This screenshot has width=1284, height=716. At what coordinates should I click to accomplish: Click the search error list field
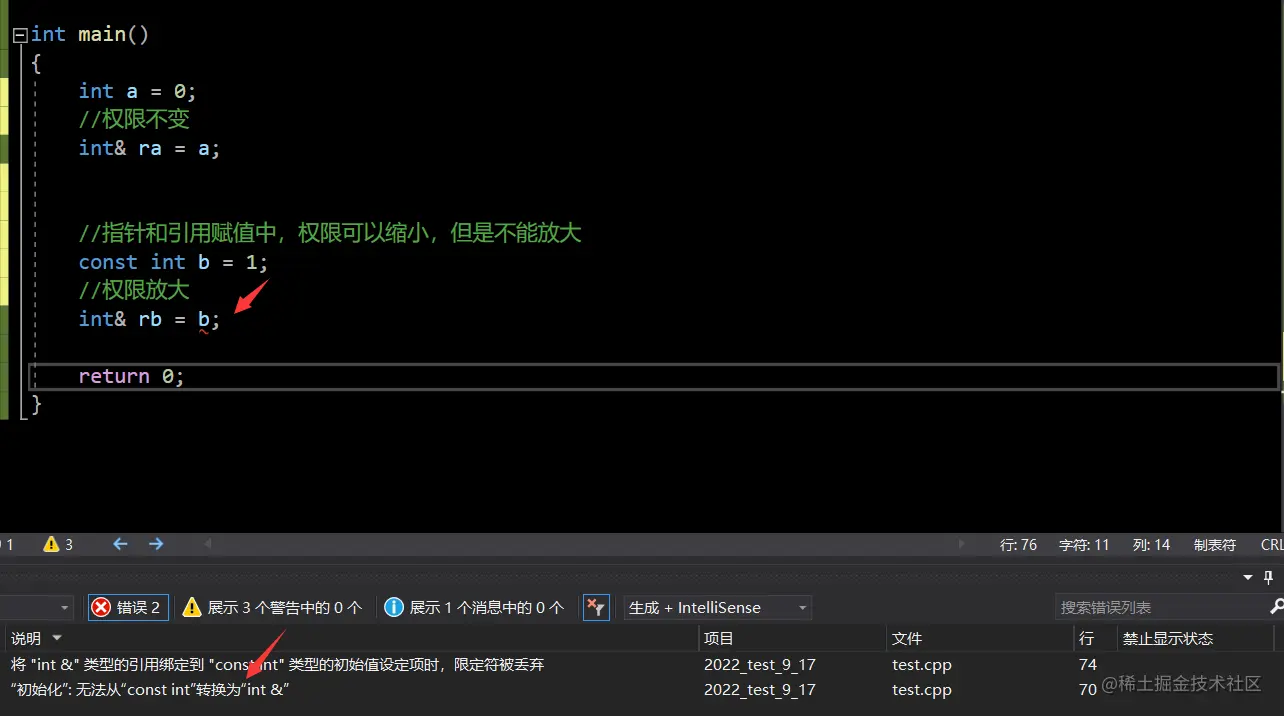click(1160, 607)
